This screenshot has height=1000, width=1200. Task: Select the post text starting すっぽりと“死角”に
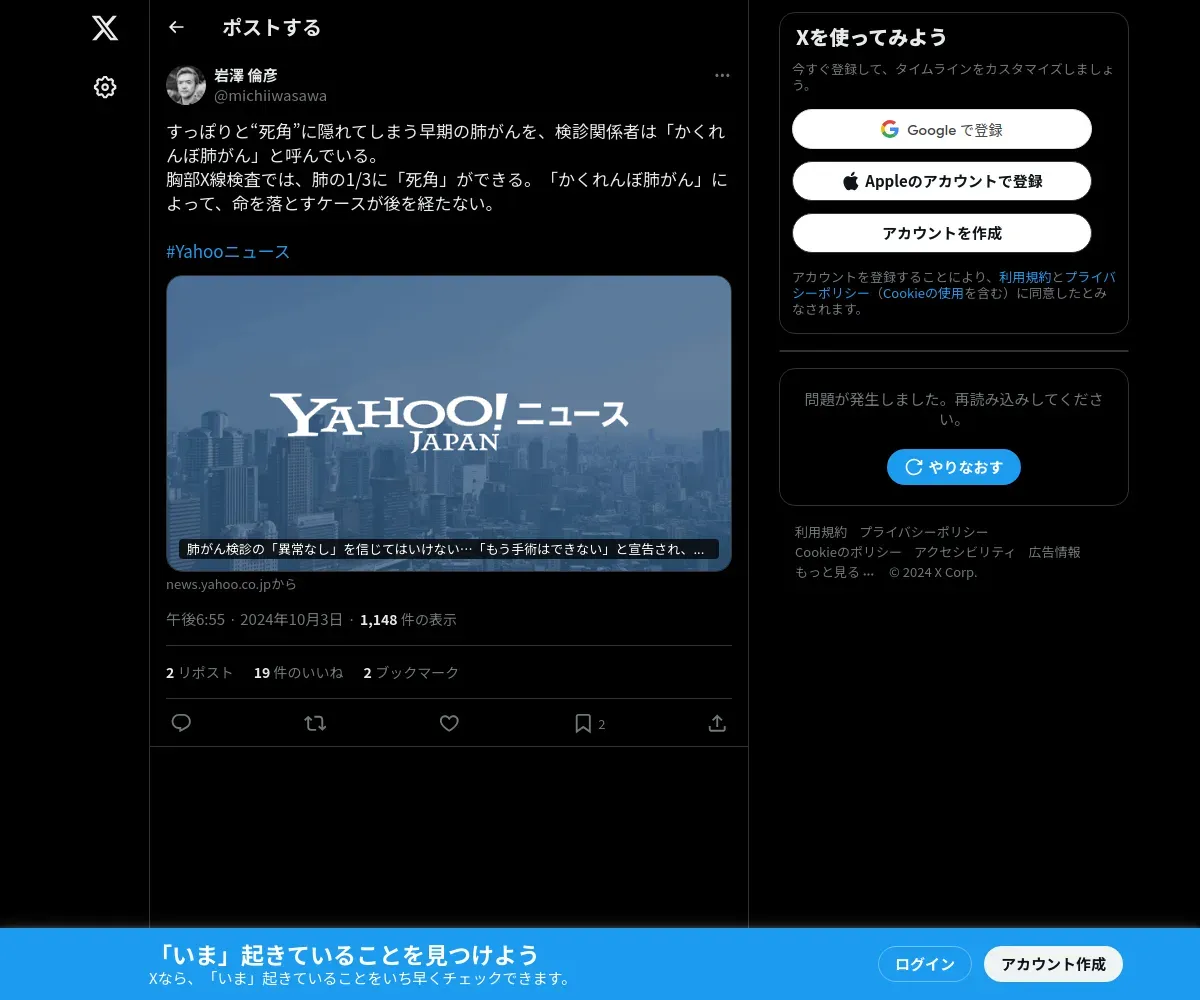point(448,168)
